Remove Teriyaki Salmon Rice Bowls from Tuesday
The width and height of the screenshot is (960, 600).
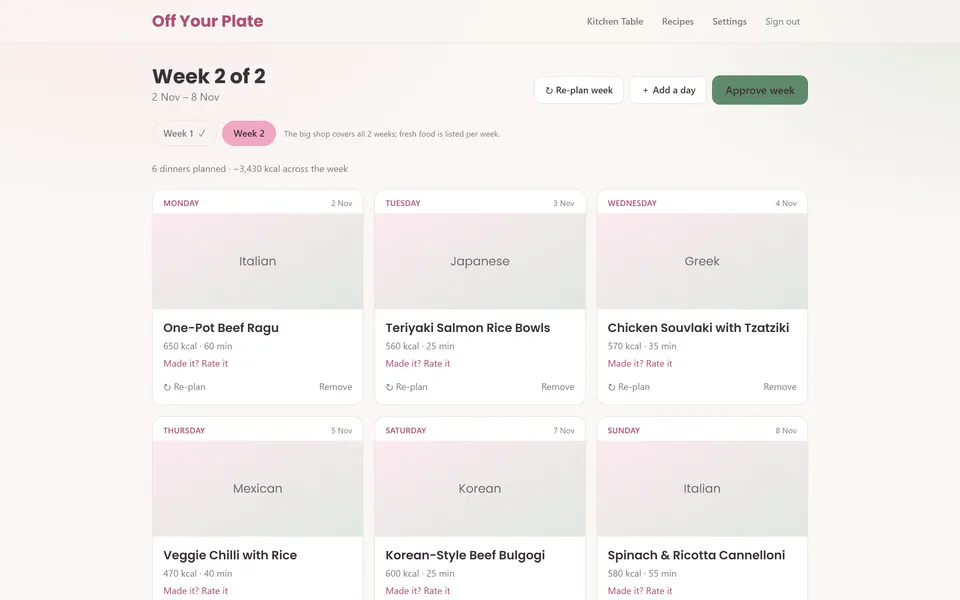(558, 387)
